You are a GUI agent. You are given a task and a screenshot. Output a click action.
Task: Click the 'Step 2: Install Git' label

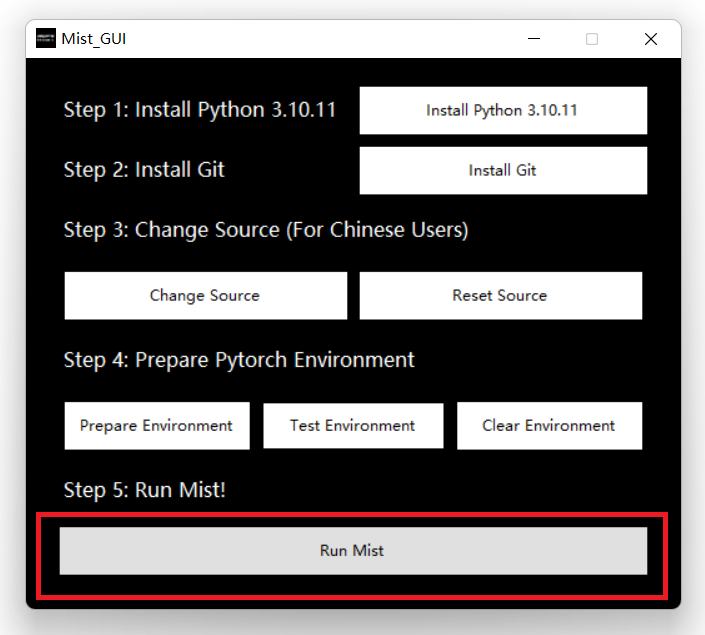coord(144,170)
